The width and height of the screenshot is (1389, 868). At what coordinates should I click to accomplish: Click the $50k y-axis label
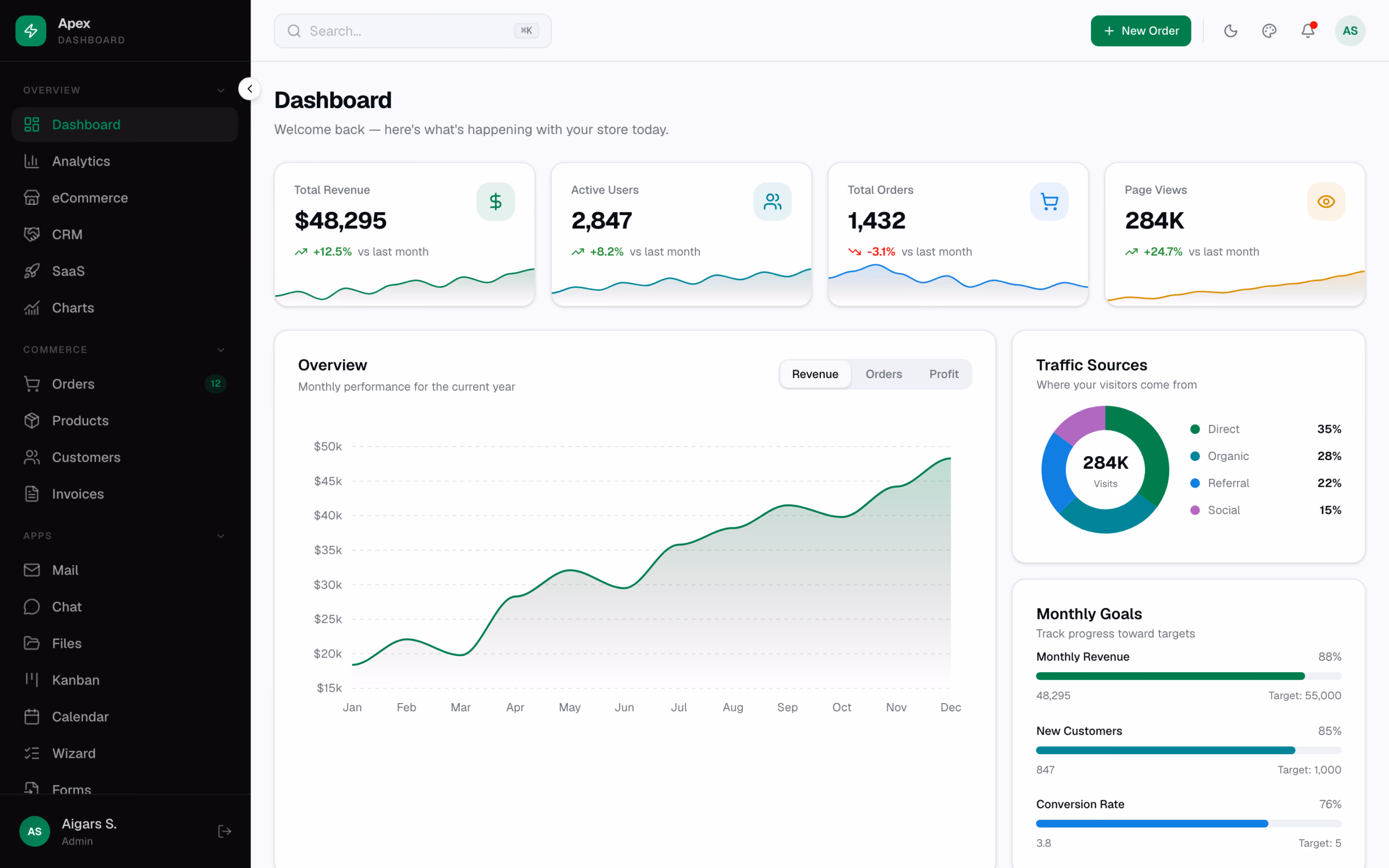[328, 446]
